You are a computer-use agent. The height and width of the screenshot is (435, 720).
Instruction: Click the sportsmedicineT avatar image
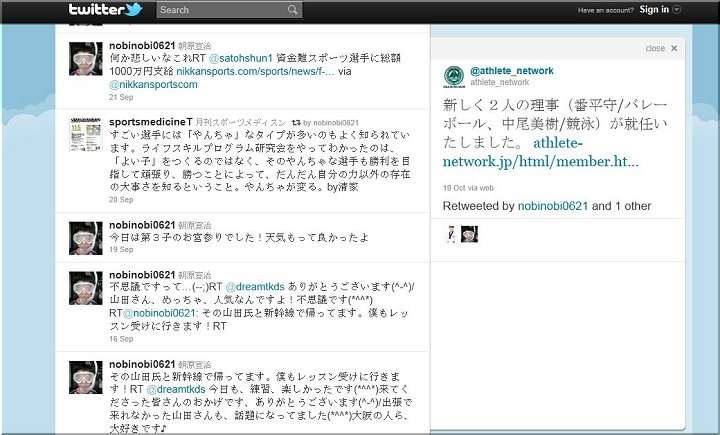click(x=84, y=136)
